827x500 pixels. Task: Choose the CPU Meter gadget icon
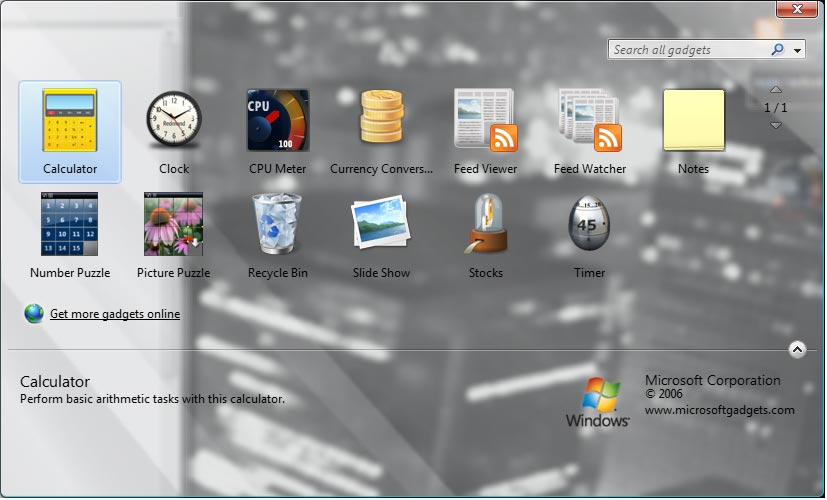point(278,120)
